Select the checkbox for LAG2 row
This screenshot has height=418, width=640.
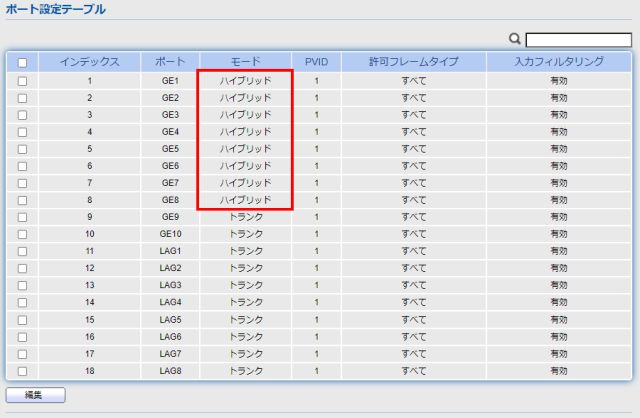[x=22, y=269]
